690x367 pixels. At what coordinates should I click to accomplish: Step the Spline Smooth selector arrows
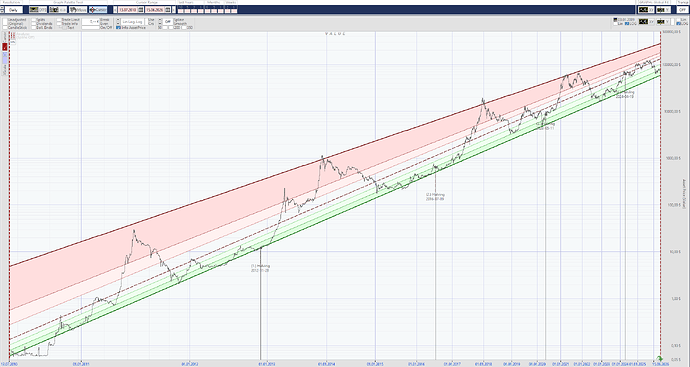[x=160, y=22]
